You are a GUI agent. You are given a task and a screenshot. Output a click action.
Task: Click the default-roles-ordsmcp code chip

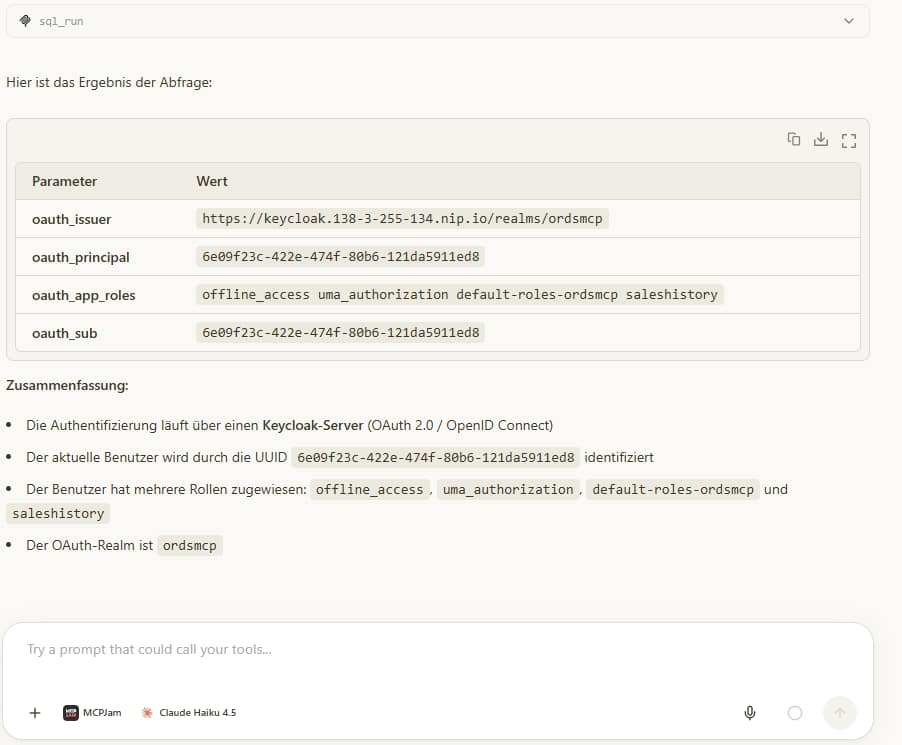(x=673, y=490)
